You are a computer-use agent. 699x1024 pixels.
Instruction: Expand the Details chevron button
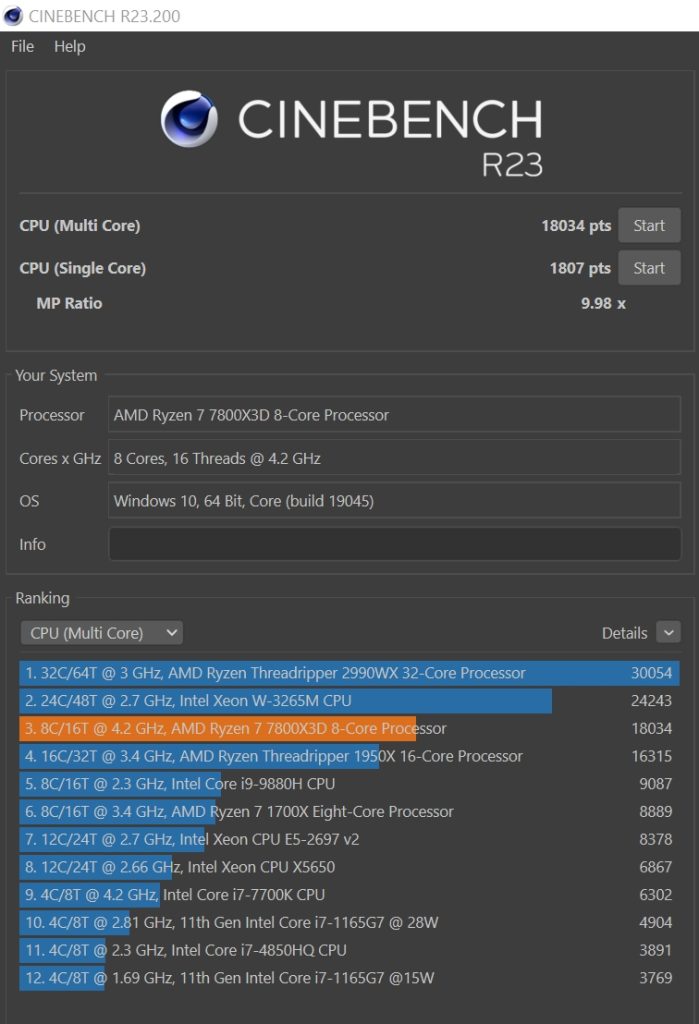[668, 632]
